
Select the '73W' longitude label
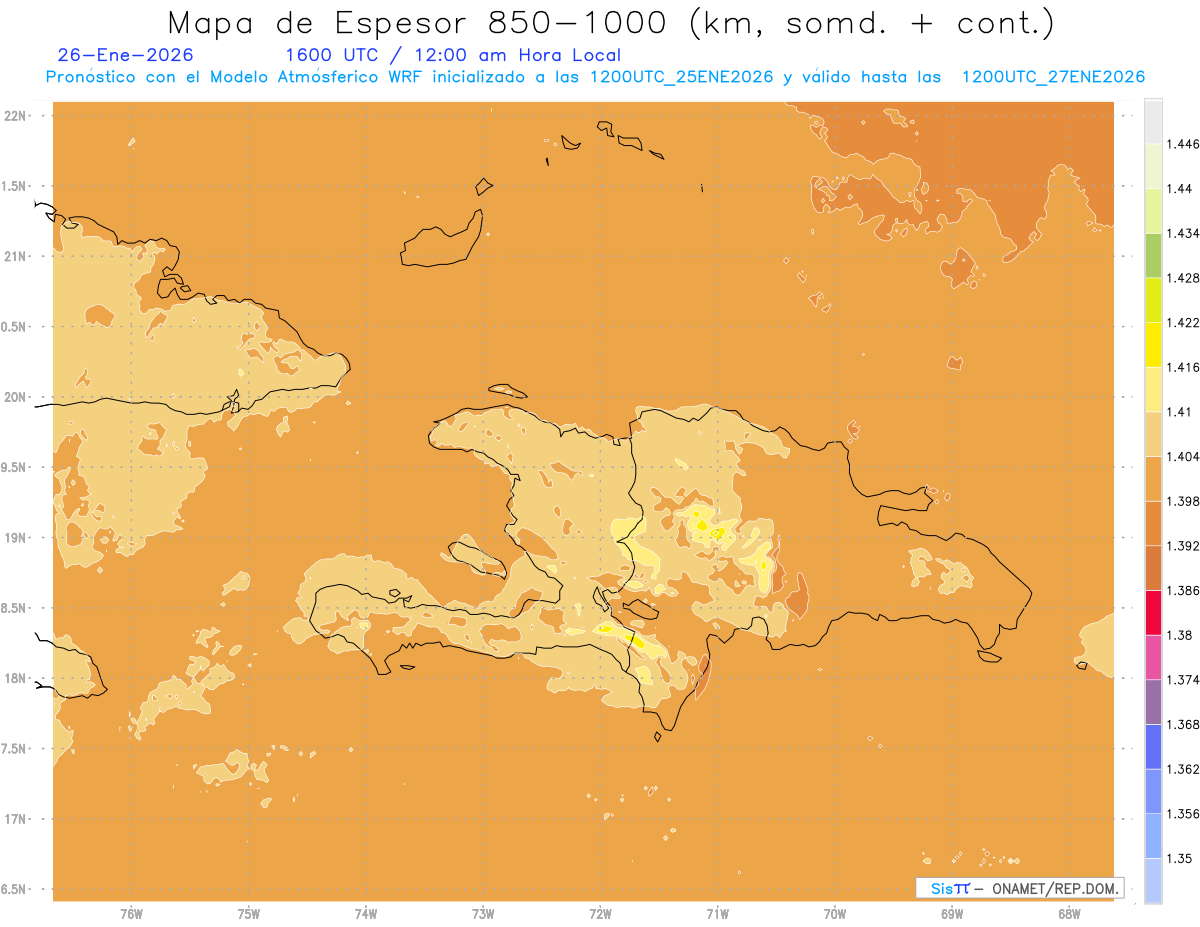tap(483, 914)
